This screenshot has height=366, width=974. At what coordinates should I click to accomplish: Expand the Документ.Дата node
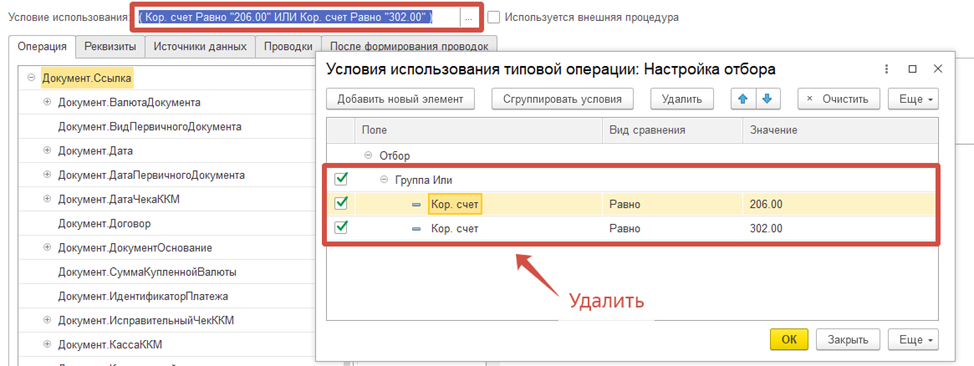[x=47, y=150]
